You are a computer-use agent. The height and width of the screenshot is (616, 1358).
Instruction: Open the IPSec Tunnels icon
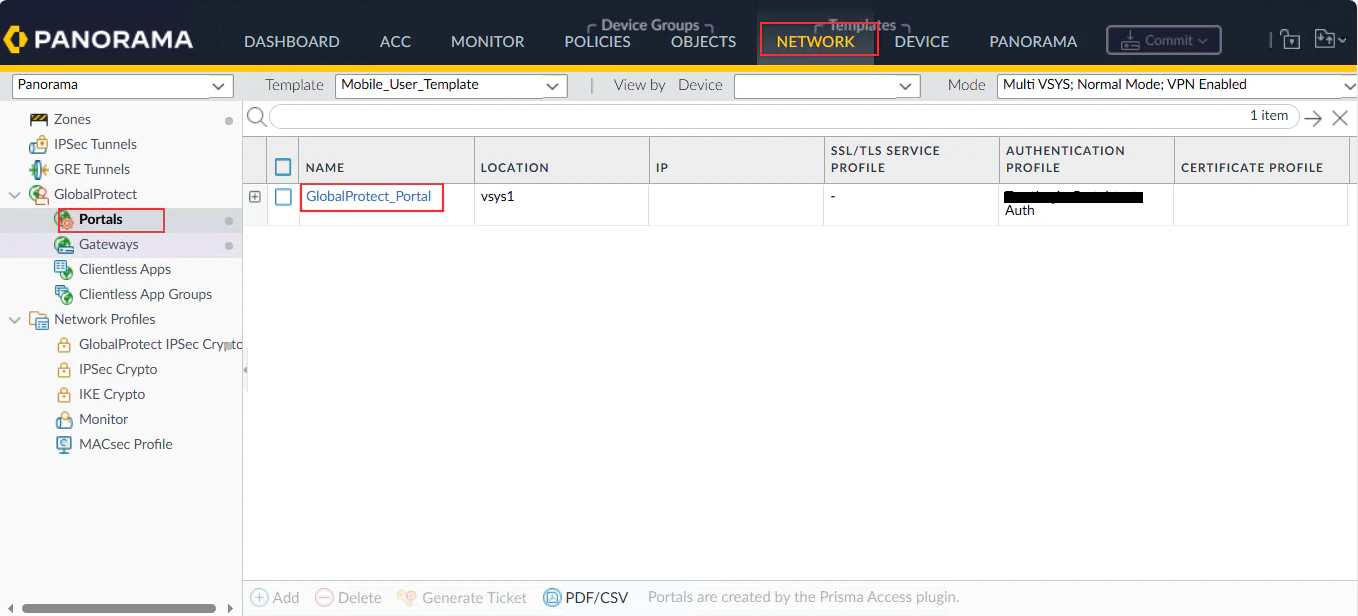tap(39, 144)
